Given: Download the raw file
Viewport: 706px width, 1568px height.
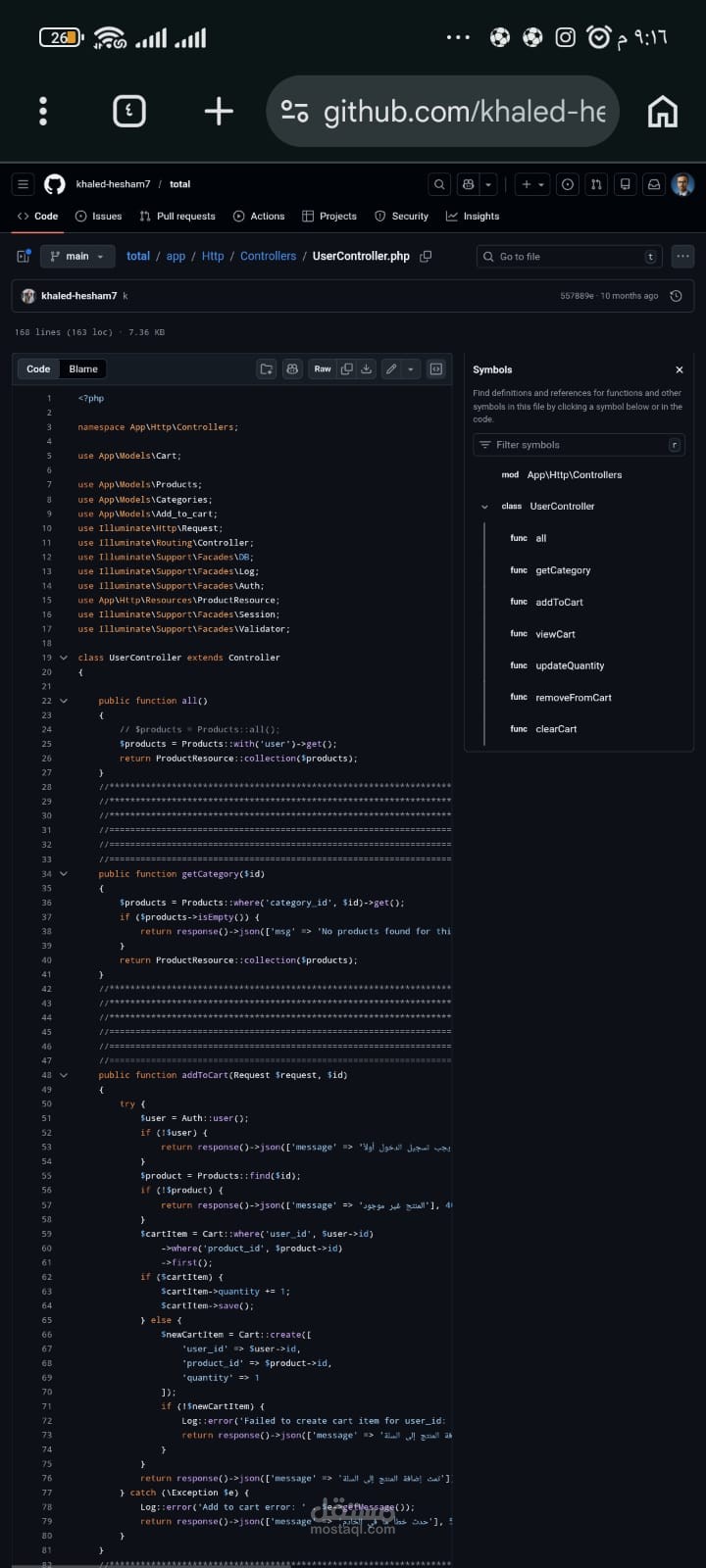Looking at the screenshot, I should click(367, 369).
